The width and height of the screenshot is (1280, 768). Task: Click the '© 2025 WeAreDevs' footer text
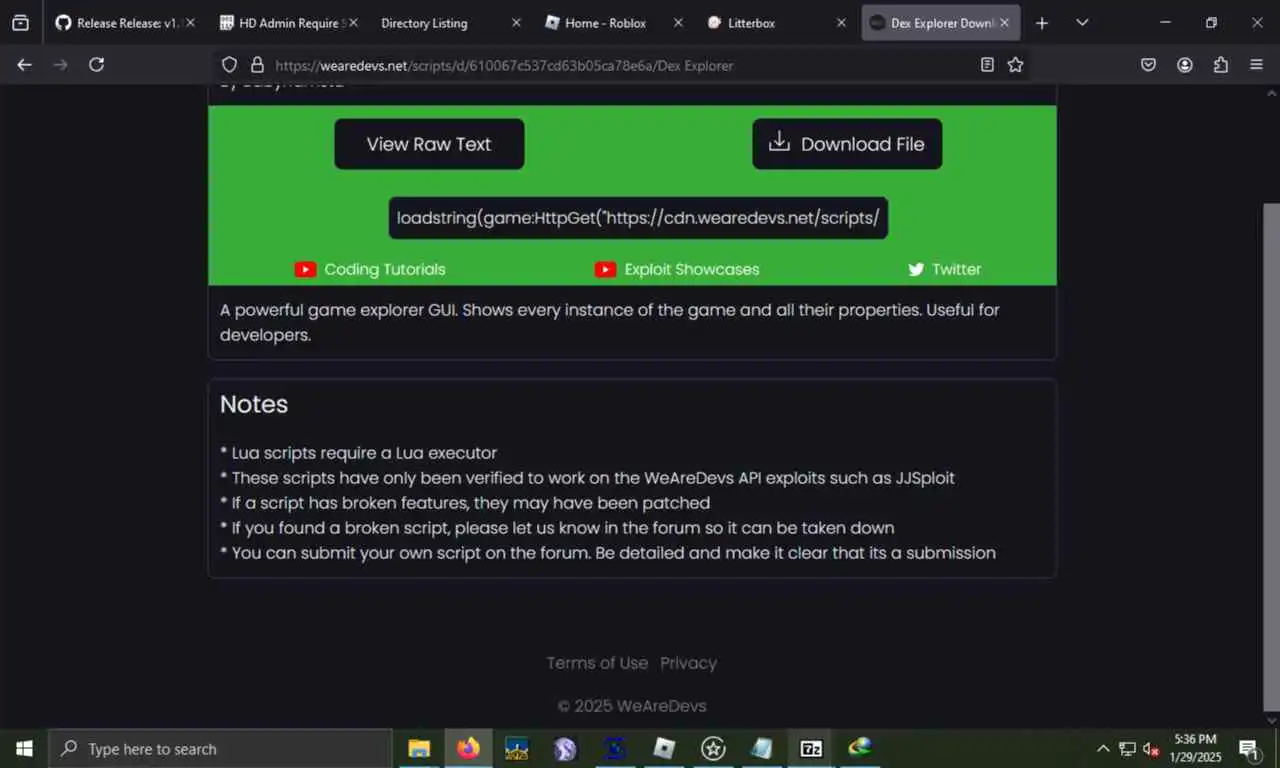tap(632, 706)
